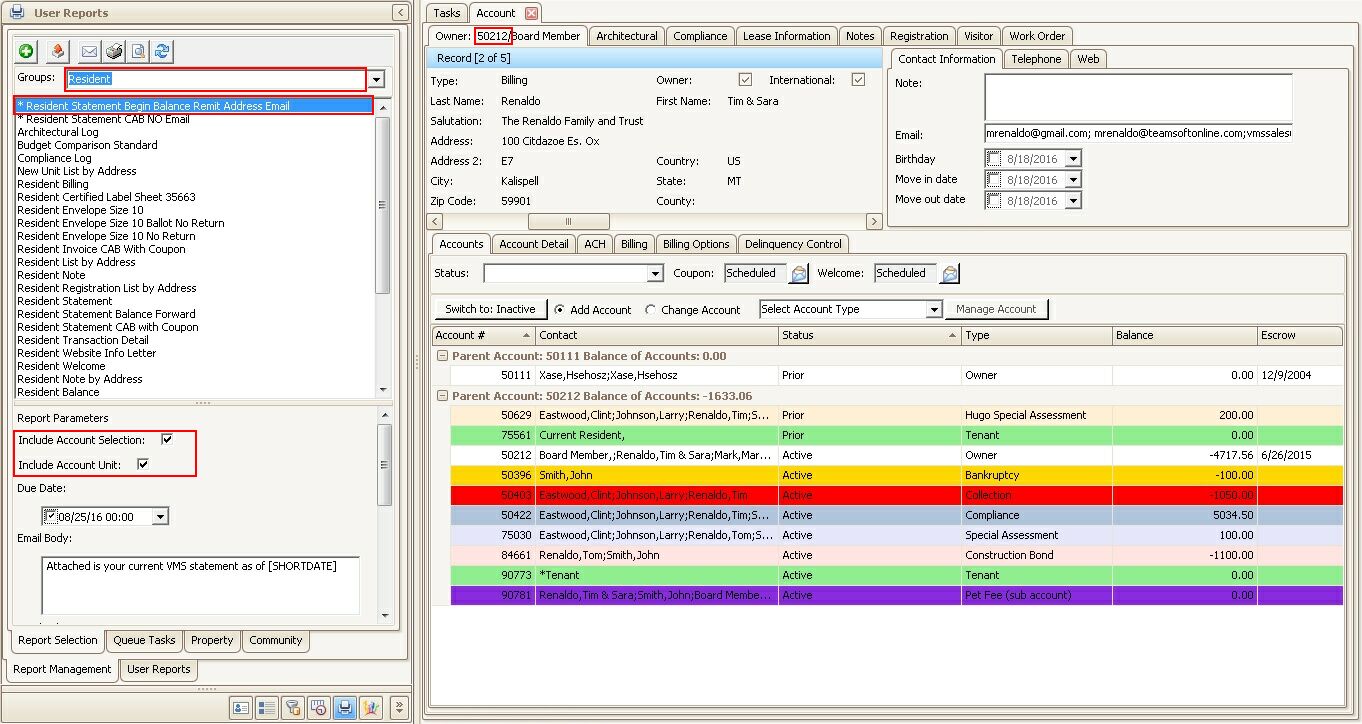Image resolution: width=1362 pixels, height=724 pixels.
Task: Open the Status dropdown
Action: click(x=655, y=273)
